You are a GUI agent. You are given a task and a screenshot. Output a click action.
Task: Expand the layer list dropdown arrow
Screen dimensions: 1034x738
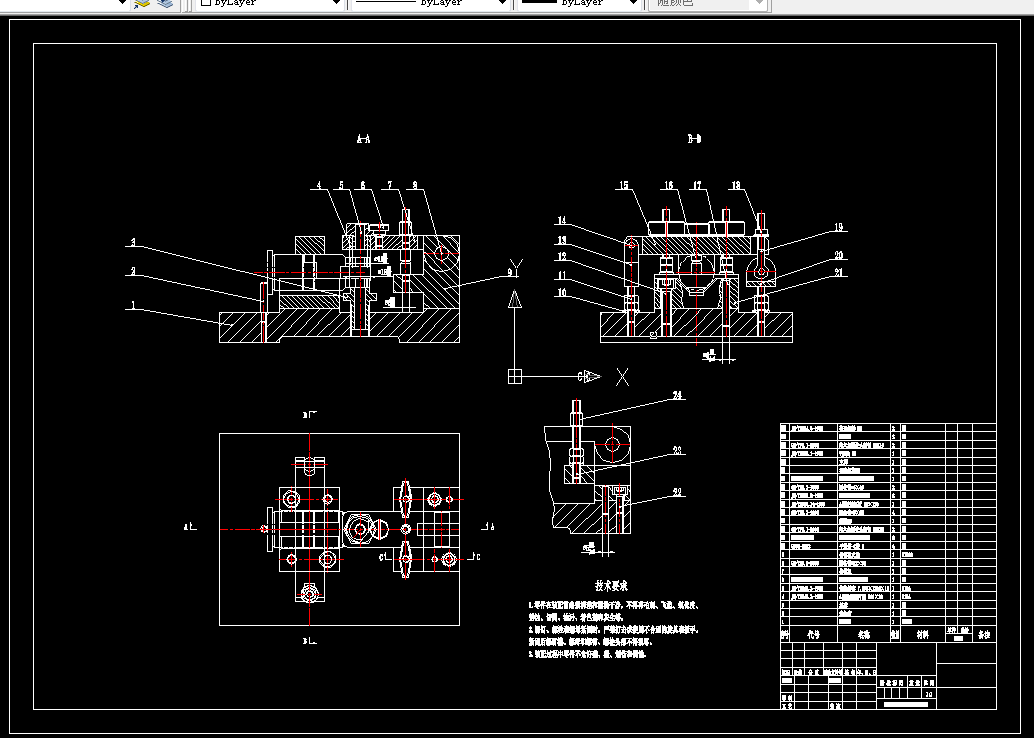coord(123,3)
